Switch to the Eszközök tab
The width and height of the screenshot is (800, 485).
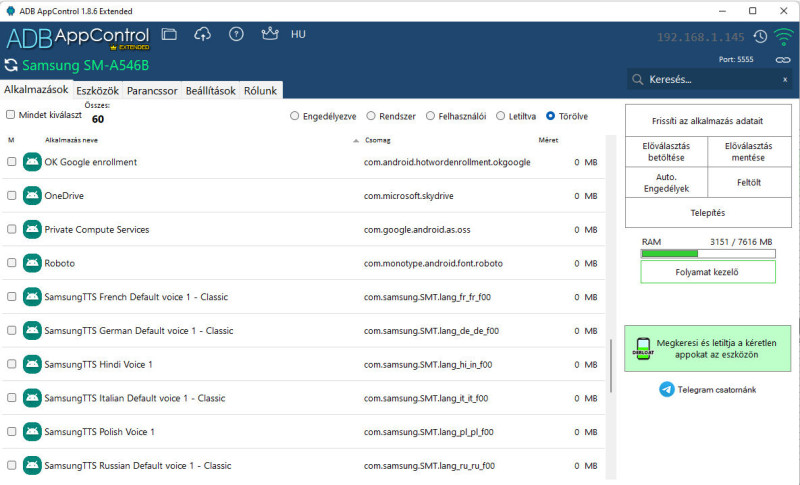click(97, 91)
